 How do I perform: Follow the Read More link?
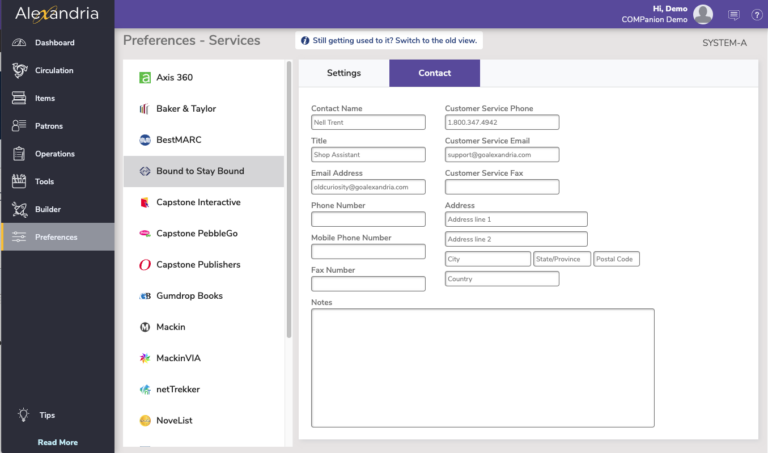(58, 442)
